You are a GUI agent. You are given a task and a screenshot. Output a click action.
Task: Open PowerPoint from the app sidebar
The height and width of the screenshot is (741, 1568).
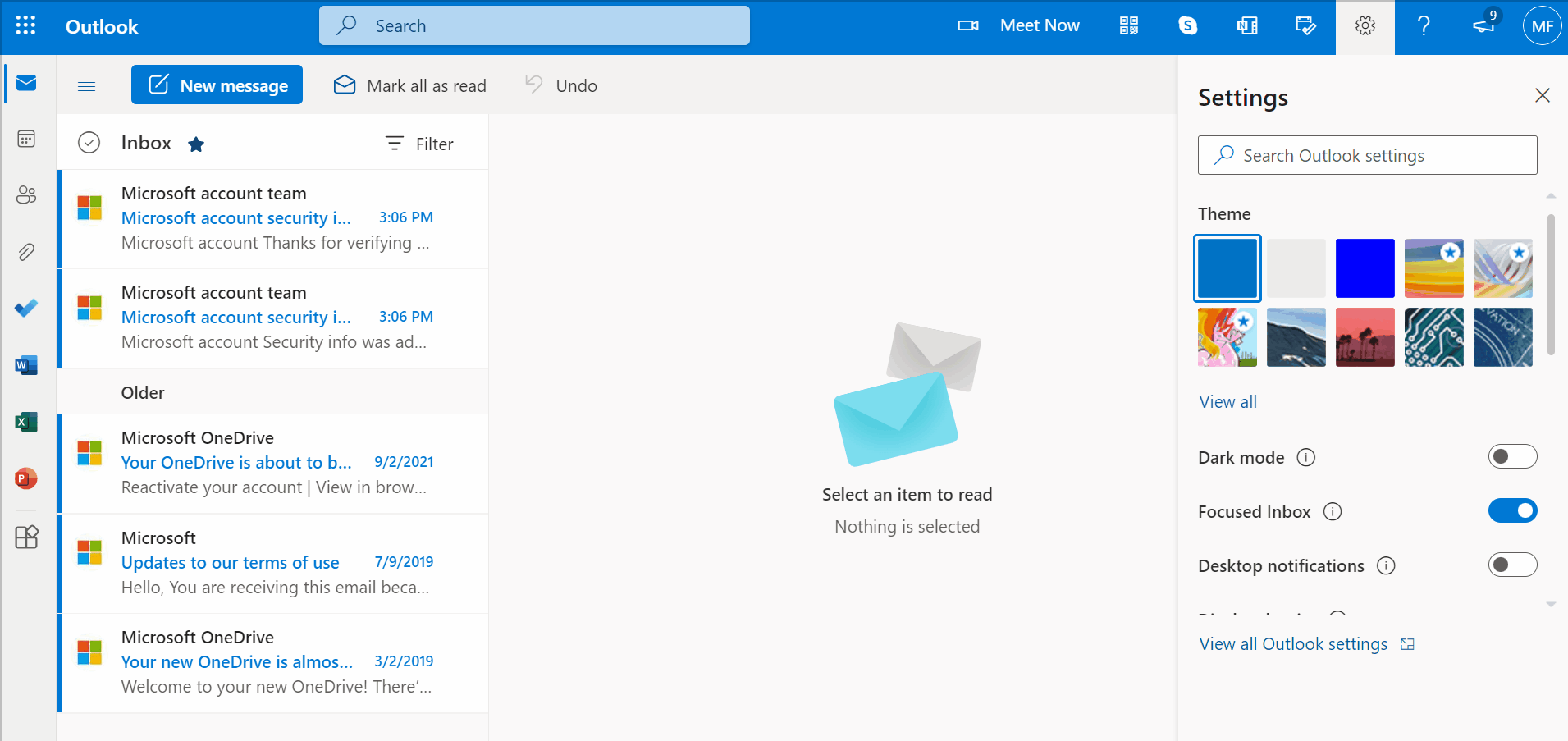(x=25, y=478)
